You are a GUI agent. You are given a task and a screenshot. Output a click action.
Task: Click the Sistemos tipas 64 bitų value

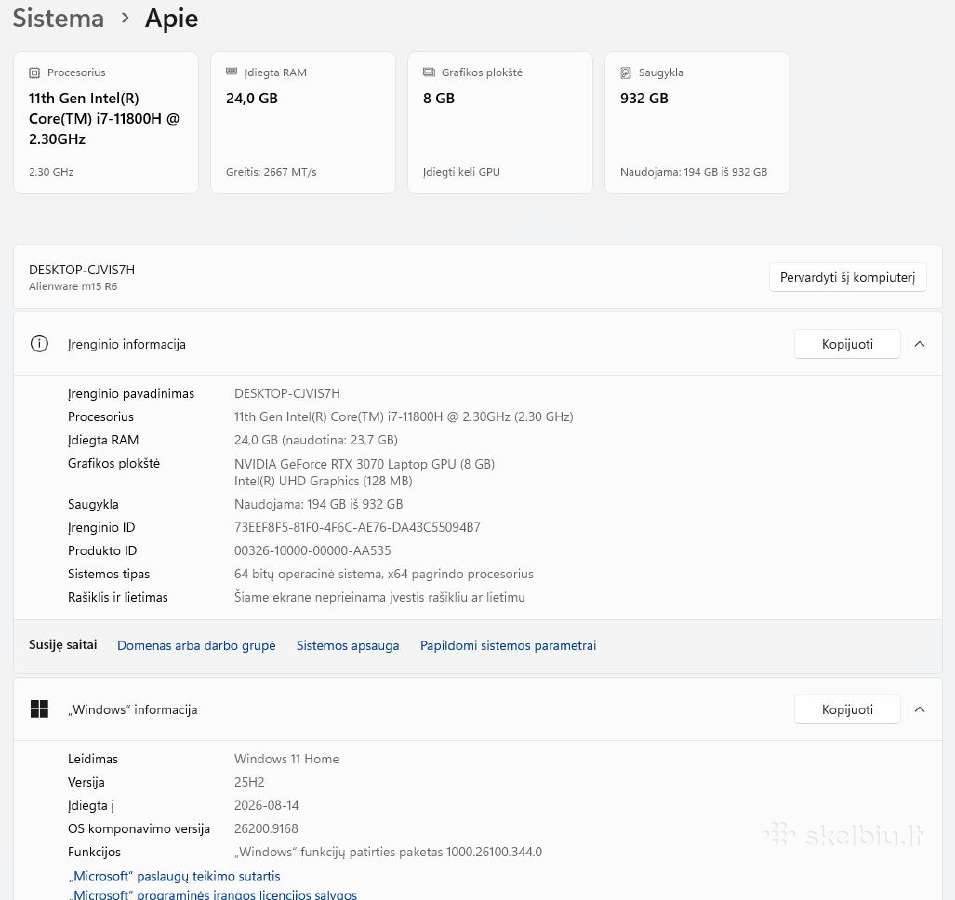[384, 574]
